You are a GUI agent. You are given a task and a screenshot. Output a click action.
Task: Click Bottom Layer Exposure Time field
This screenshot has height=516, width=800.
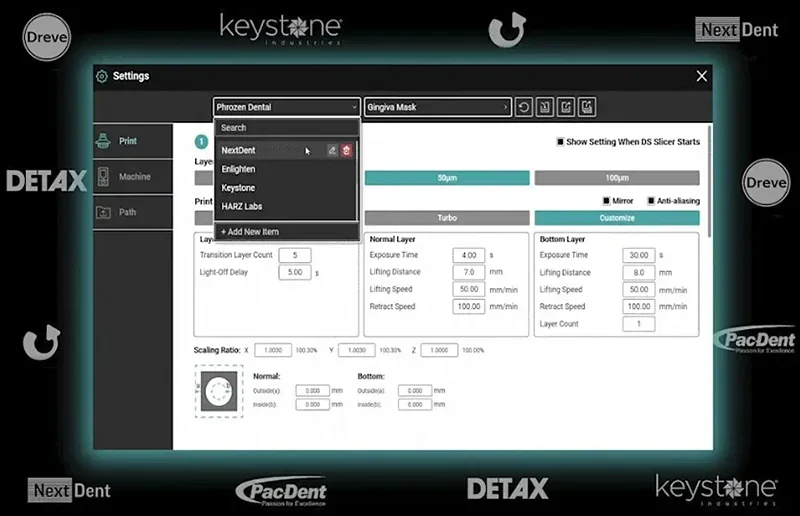(639, 255)
